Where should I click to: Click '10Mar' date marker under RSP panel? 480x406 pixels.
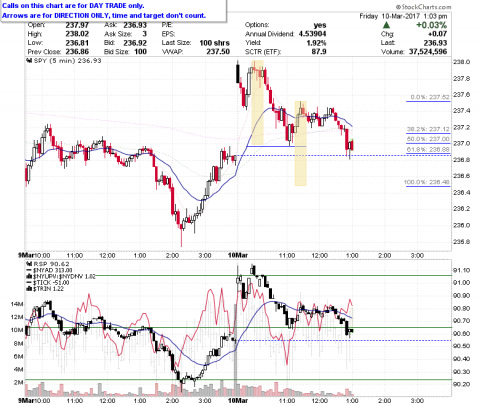pyautogui.click(x=238, y=400)
